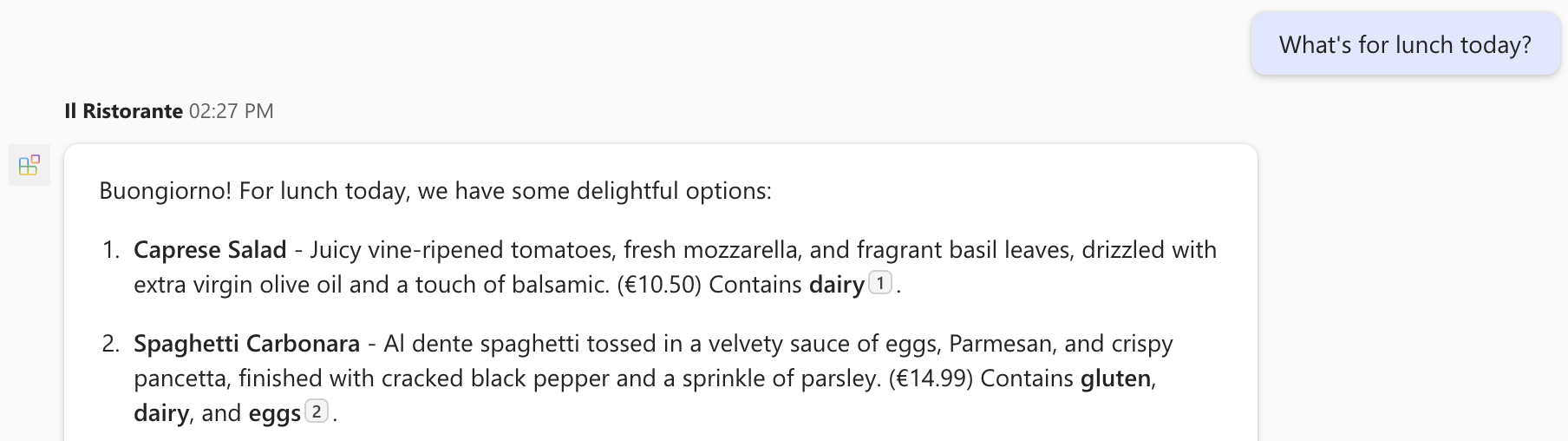
Task: Click the 02:27 PM message timestamp
Action: click(x=231, y=111)
